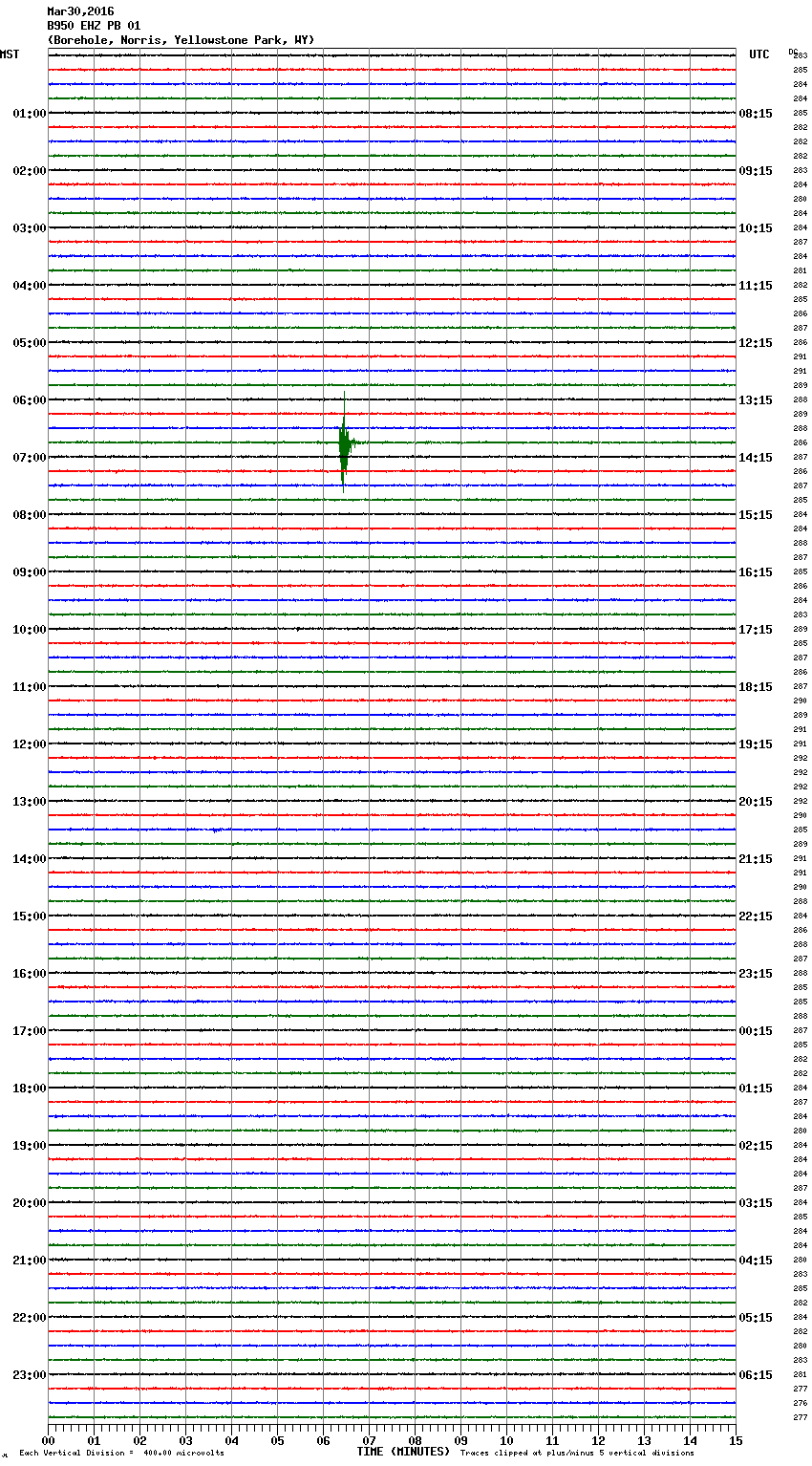
Task: Click the 19:15 UTC time label
Action: pos(756,744)
